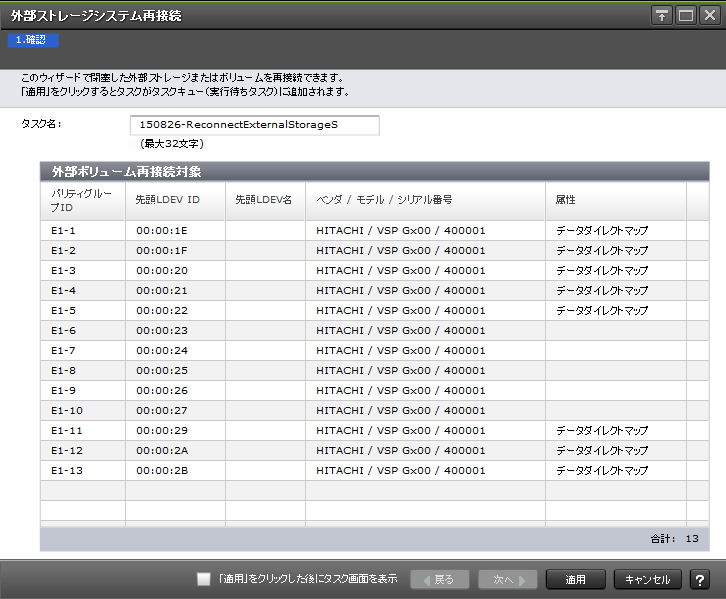Collapse the wizard window with pin icon
Image resolution: width=726 pixels, height=599 pixels.
(661, 15)
